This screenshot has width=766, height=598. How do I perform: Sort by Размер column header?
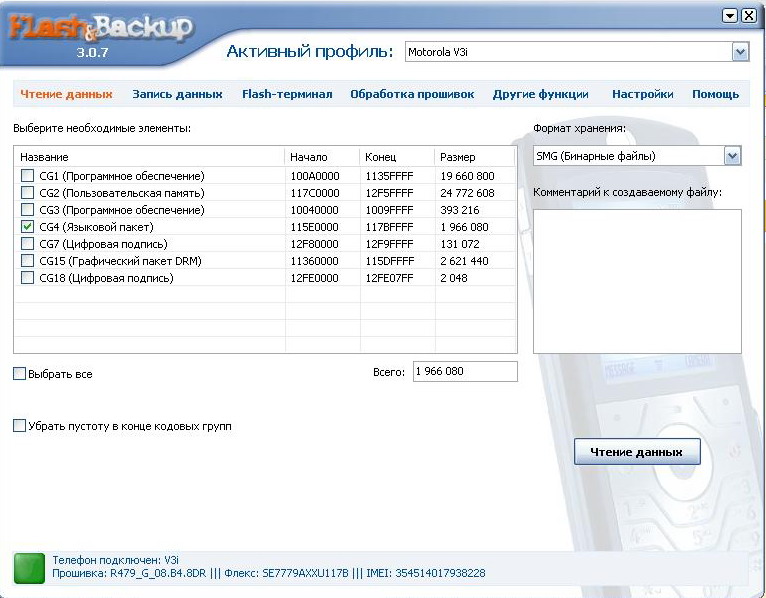click(474, 157)
